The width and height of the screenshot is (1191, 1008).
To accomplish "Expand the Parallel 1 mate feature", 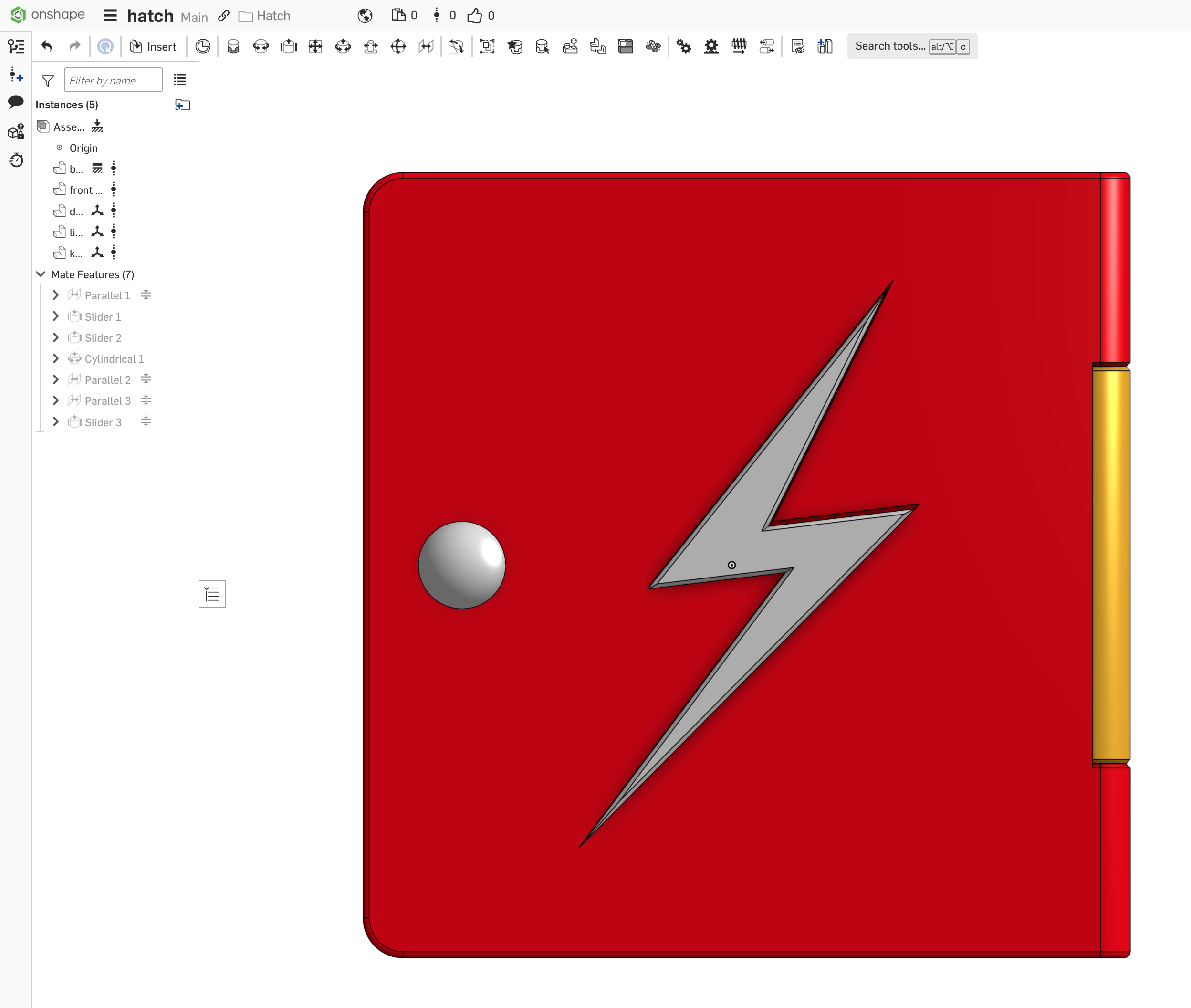I will [x=55, y=295].
